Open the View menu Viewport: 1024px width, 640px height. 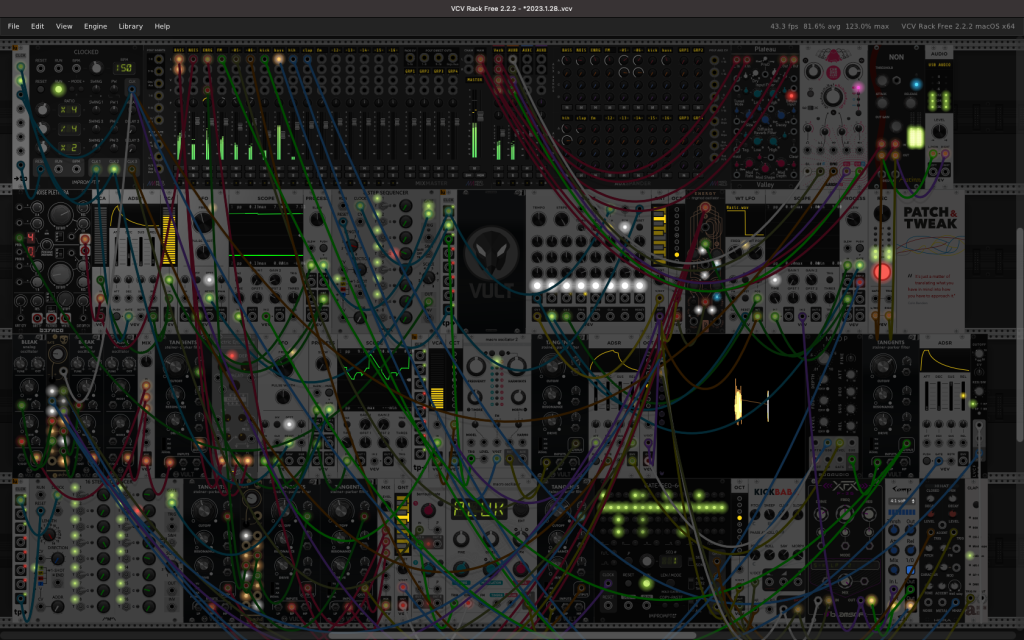coord(64,26)
